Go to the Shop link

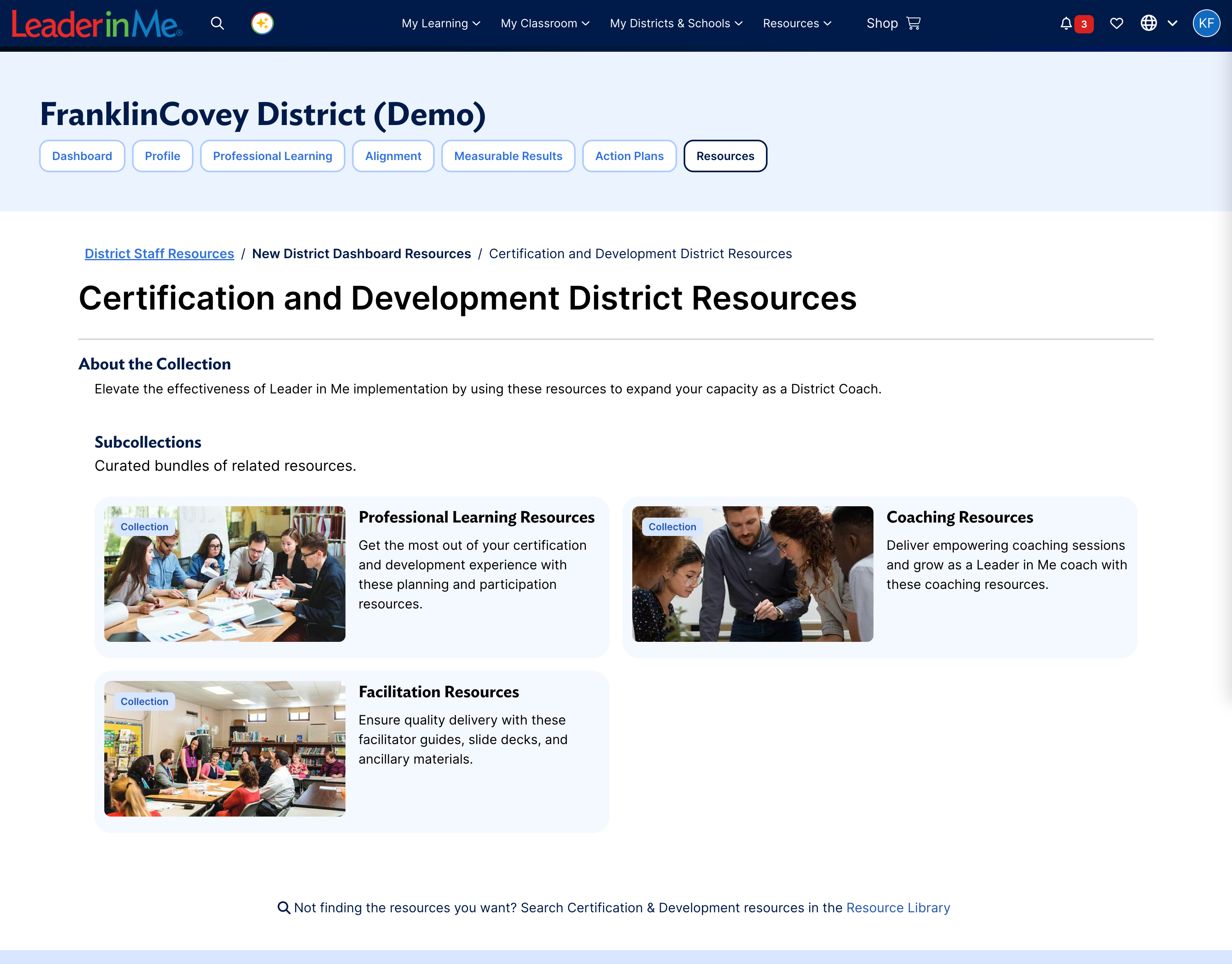click(x=882, y=23)
